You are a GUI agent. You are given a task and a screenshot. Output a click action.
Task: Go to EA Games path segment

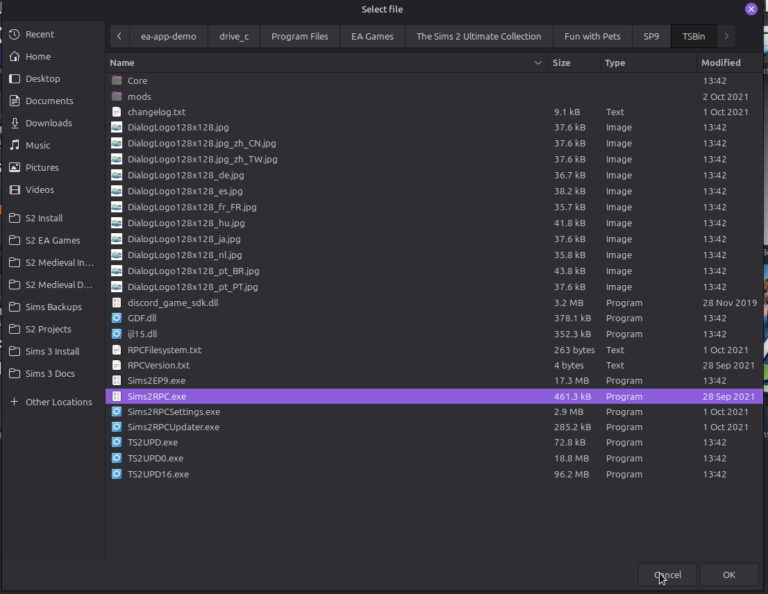click(372, 37)
